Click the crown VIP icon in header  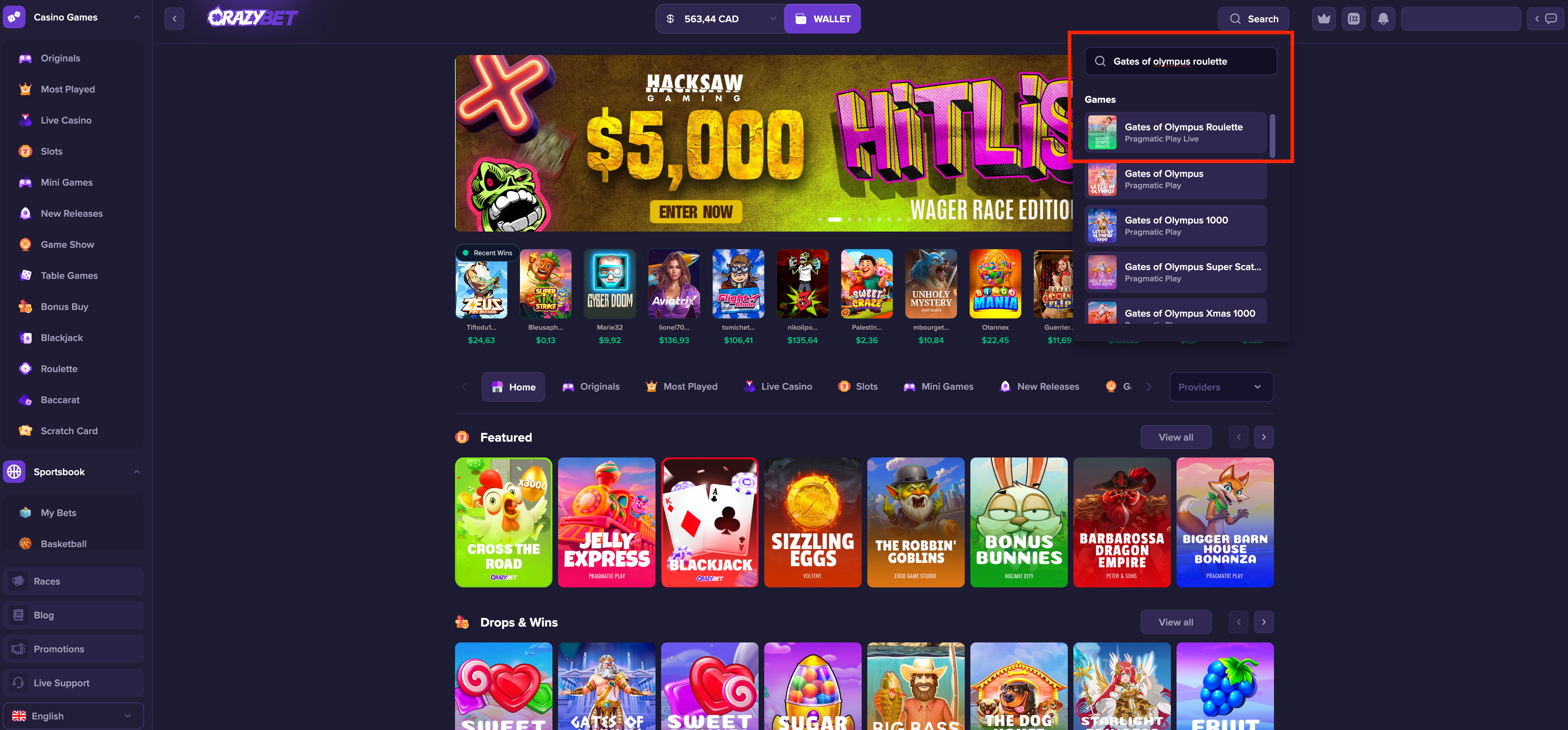[x=1324, y=19]
